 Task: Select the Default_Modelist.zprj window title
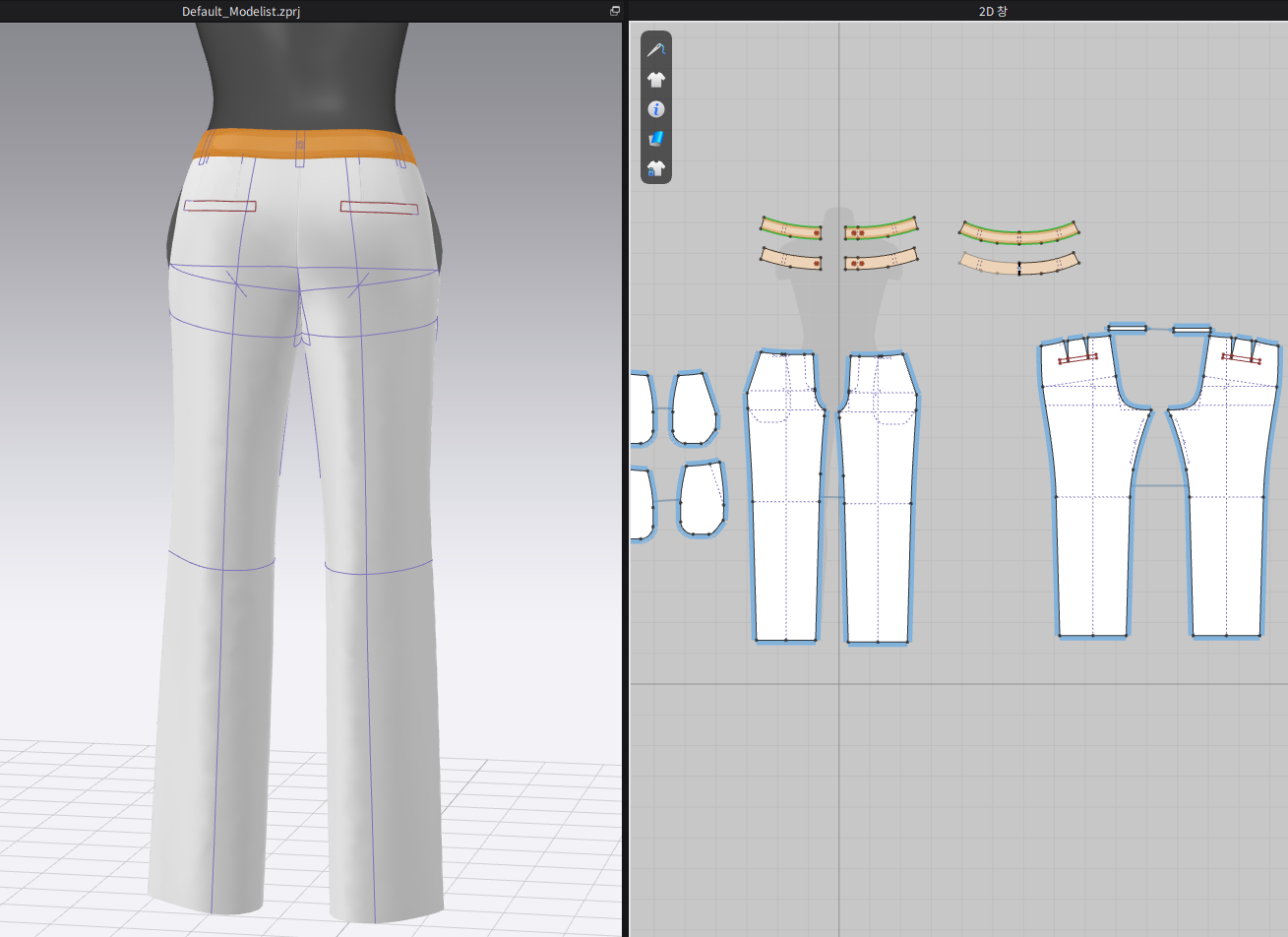click(x=240, y=11)
